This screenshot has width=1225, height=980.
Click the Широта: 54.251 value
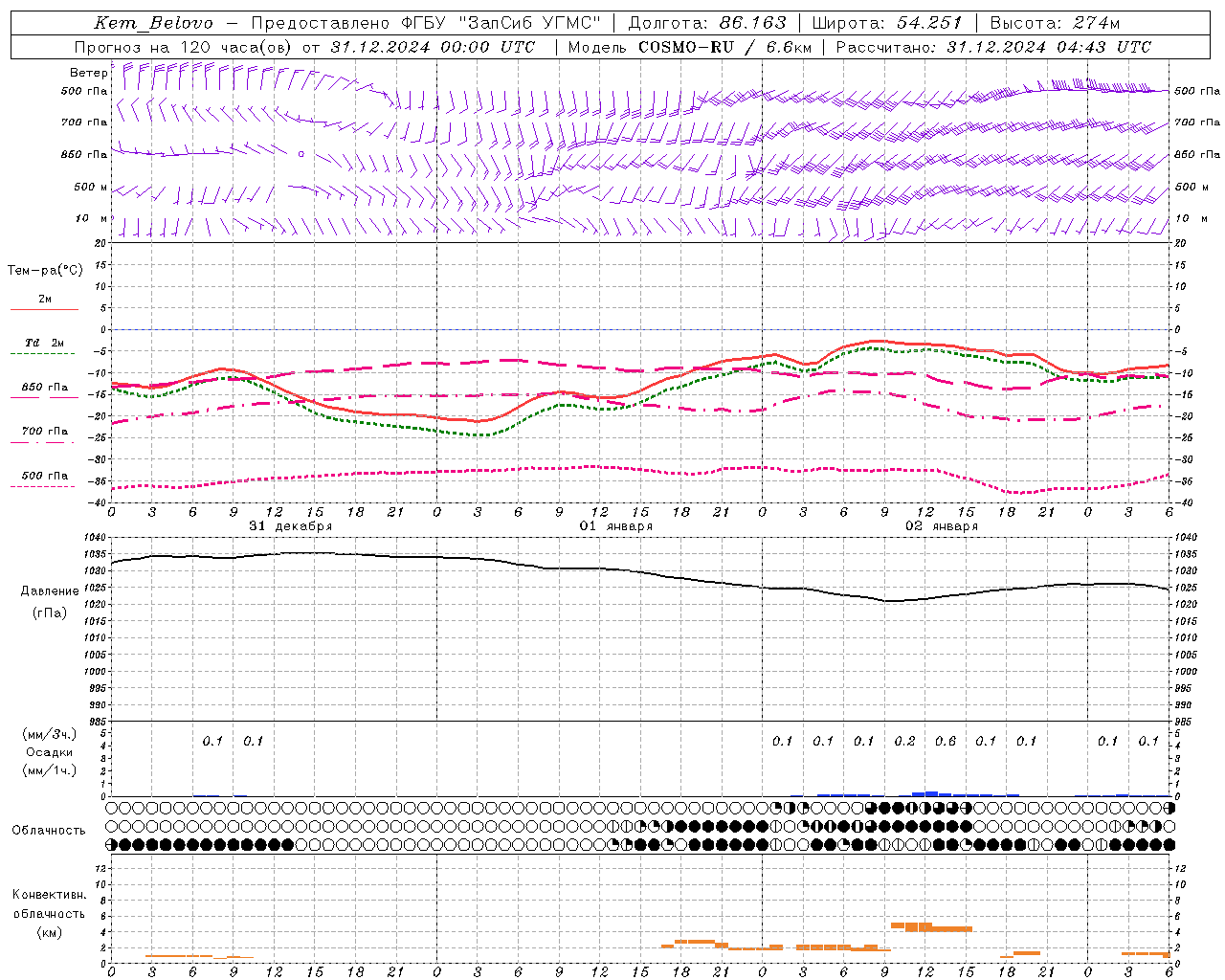tap(887, 23)
